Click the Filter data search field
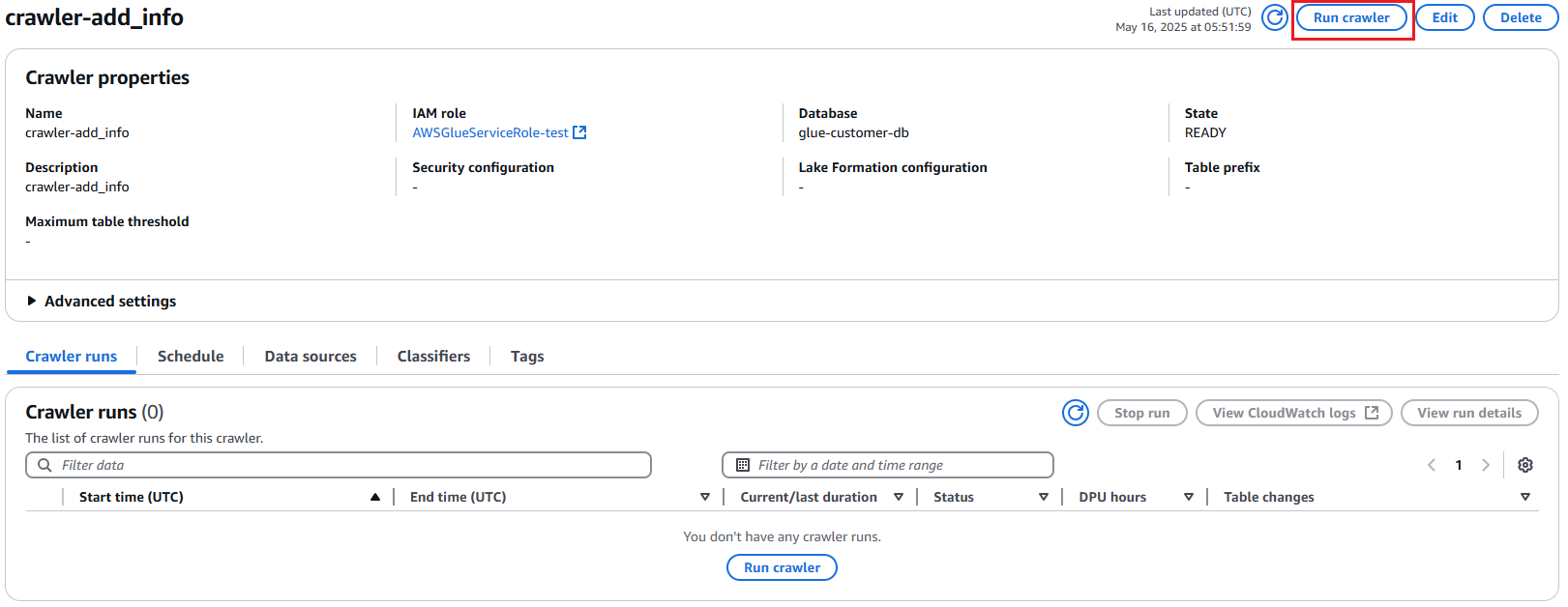Screen dimensions: 1568x607 click(348, 465)
